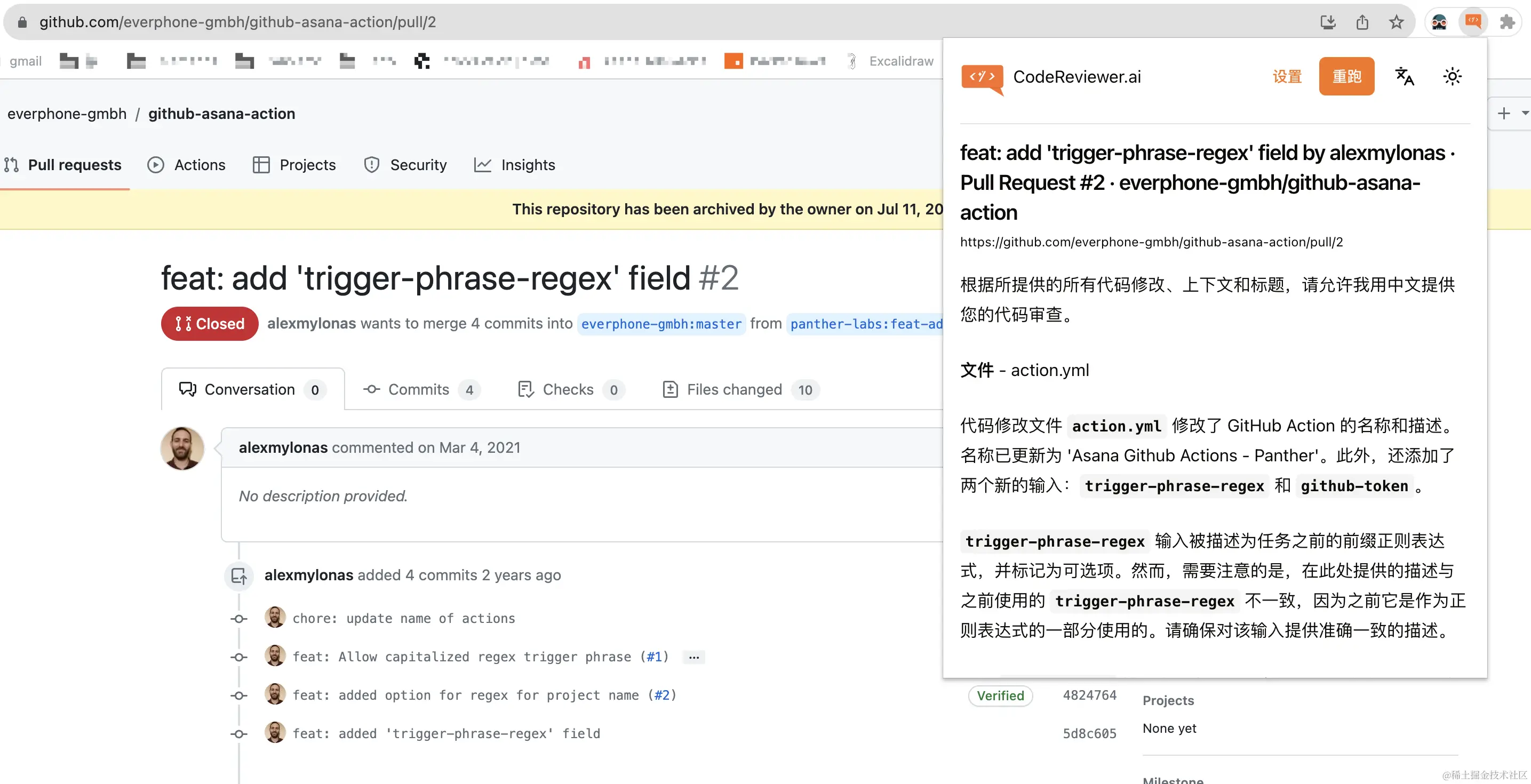Go to everphone-gmbh organization
This screenshot has height=784, width=1531.
pyautogui.click(x=67, y=114)
